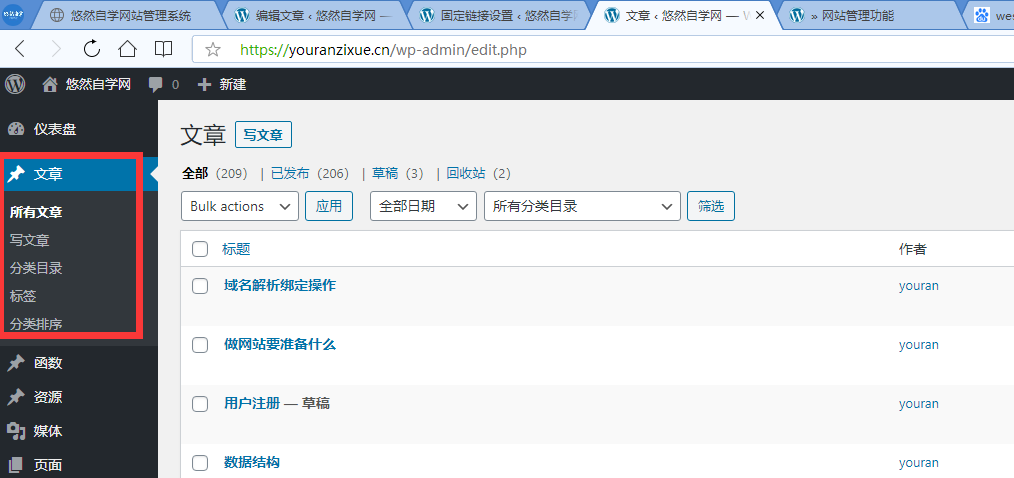Viewport: 1014px width, 478px height.
Task: Click the 页面 pages icon
Action: point(16,464)
